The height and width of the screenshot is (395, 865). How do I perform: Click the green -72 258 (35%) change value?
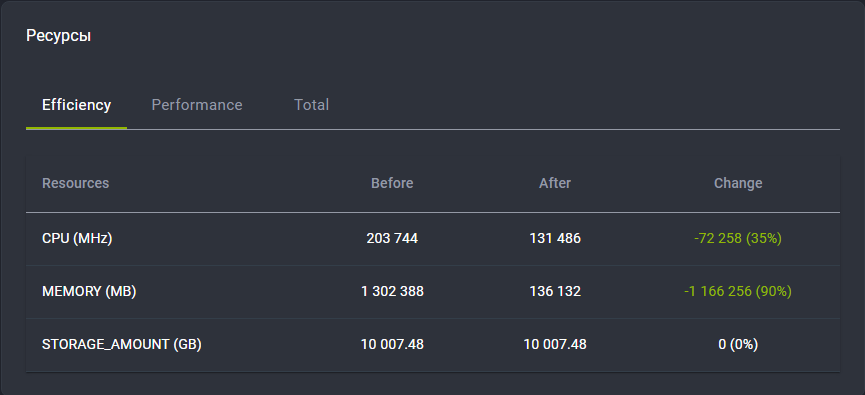[738, 239]
